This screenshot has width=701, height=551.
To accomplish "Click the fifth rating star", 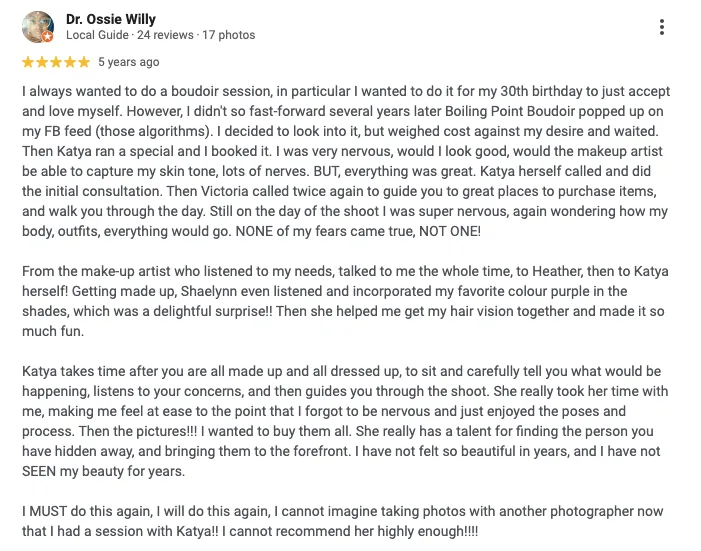I will [x=84, y=62].
